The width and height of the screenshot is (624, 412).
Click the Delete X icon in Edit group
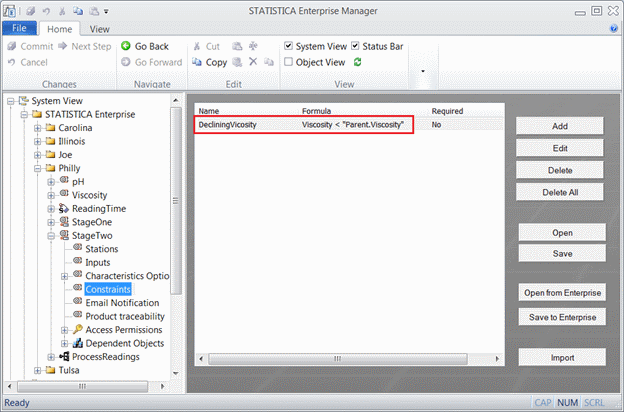coord(253,62)
